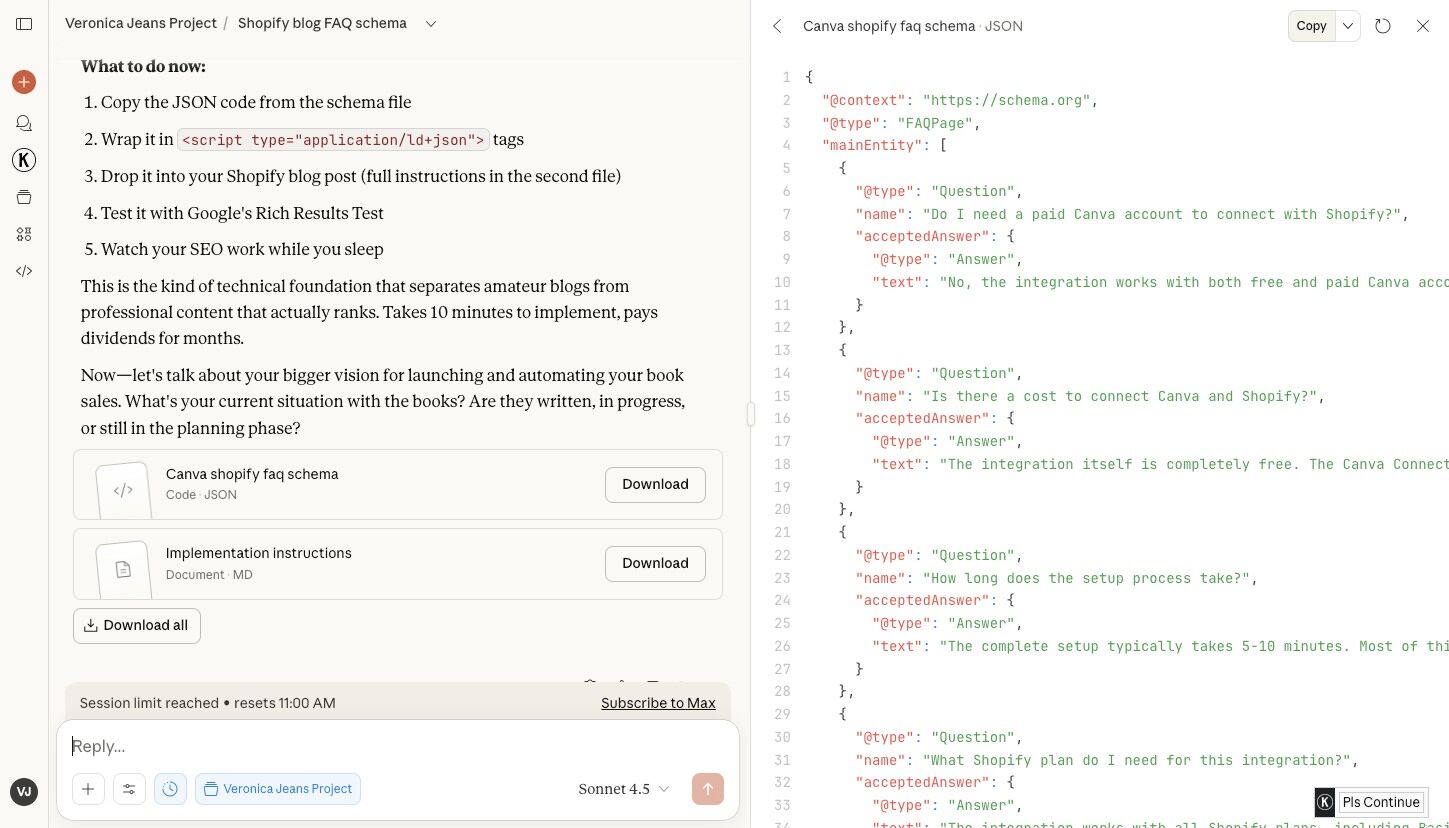Image resolution: width=1449 pixels, height=828 pixels.
Task: Click the "@context": "https://schema.org" code line
Action: tap(960, 100)
